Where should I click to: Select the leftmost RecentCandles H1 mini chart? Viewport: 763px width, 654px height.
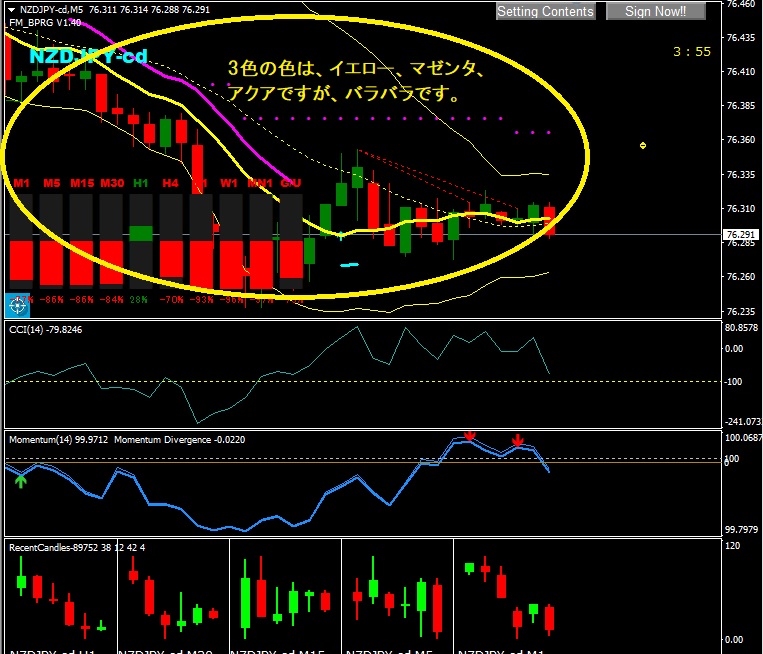tap(62, 595)
